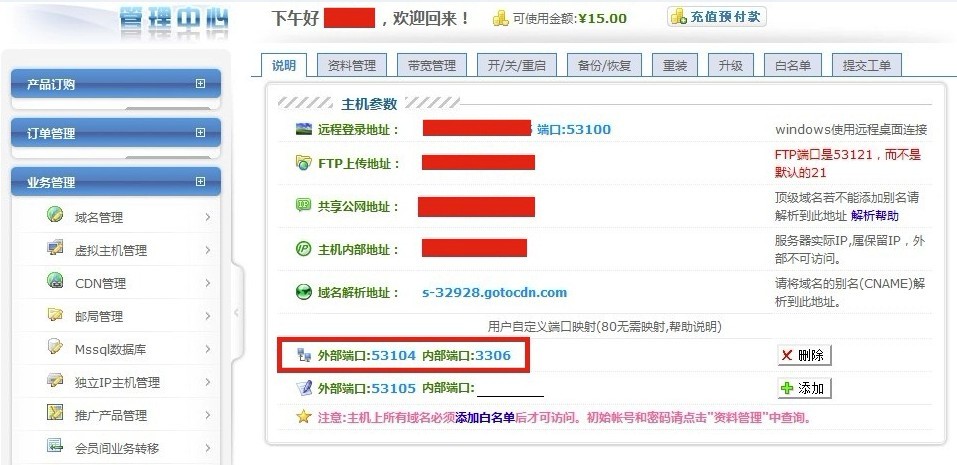Click the 邮局管理 mail icon
This screenshot has width=957, height=465.
tap(55, 314)
